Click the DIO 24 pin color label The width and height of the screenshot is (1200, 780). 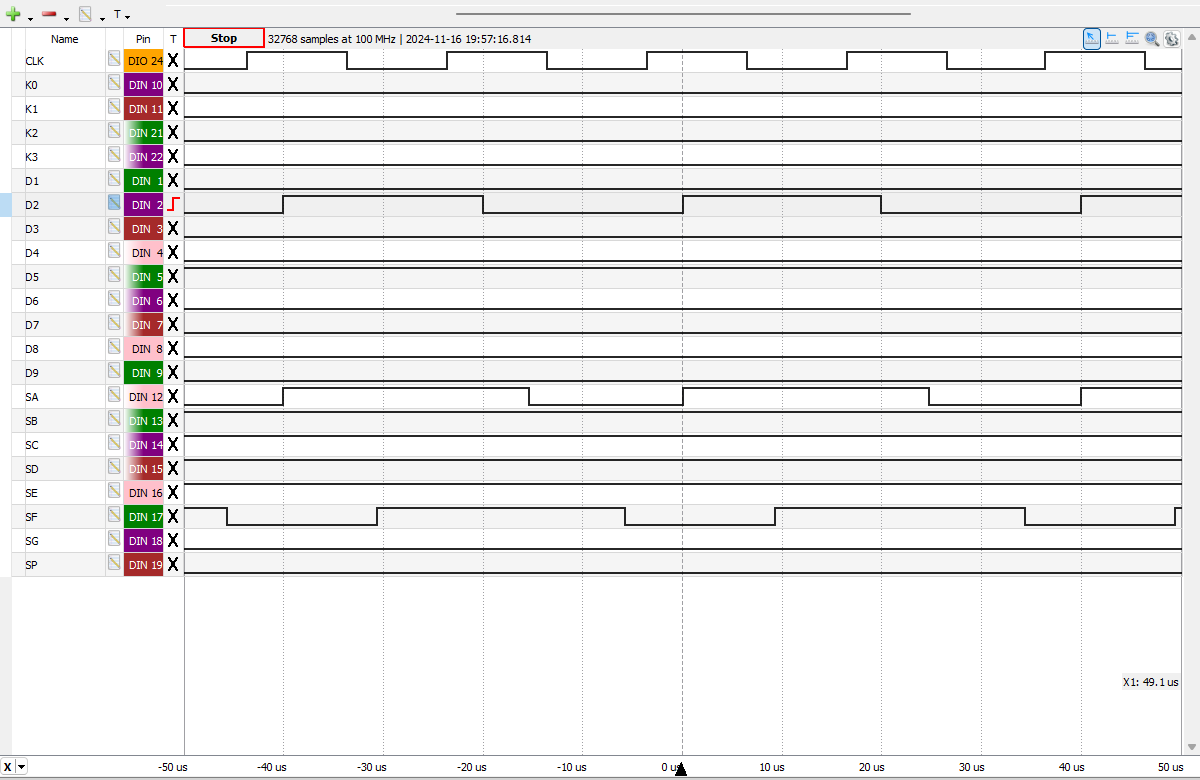point(144,61)
